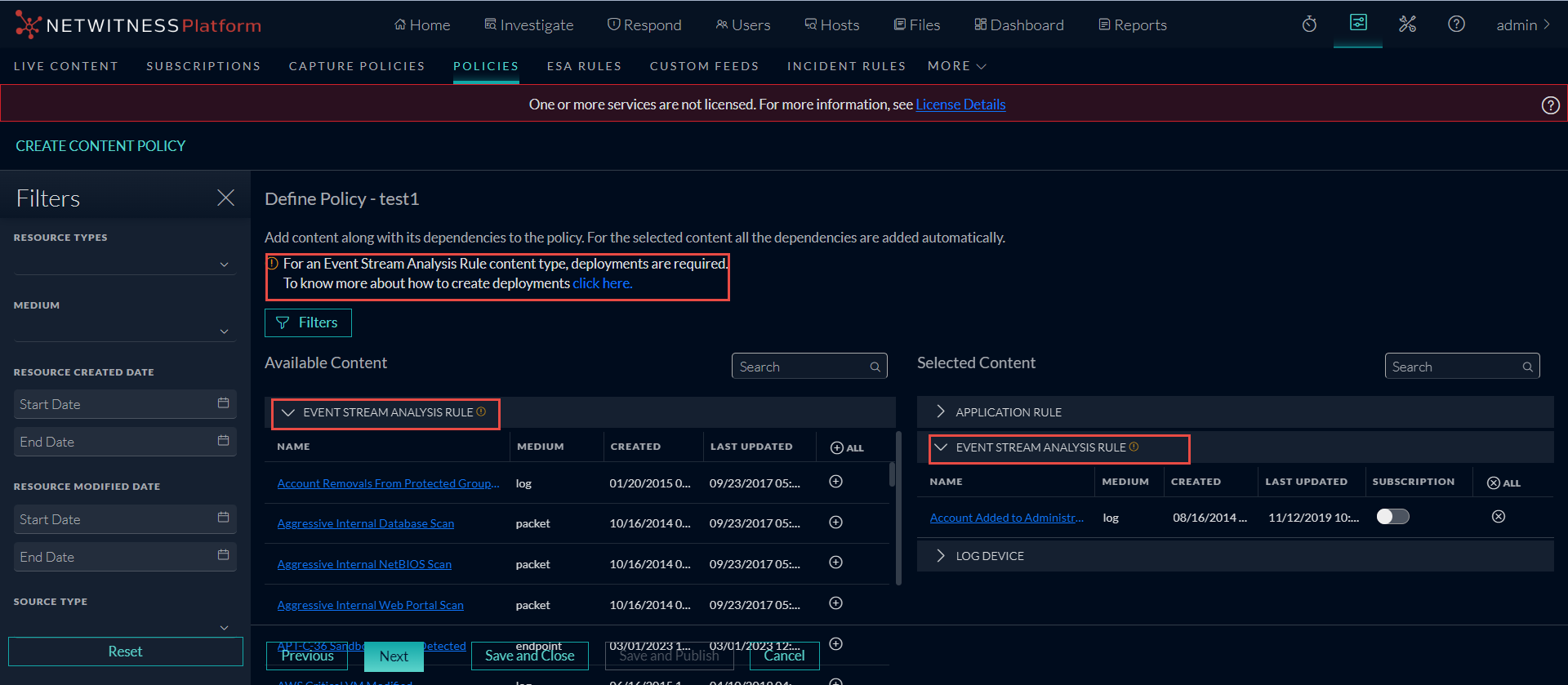Add Aggressive Internal Database Scan with plus icon
The height and width of the screenshot is (685, 1568).
[x=835, y=523]
